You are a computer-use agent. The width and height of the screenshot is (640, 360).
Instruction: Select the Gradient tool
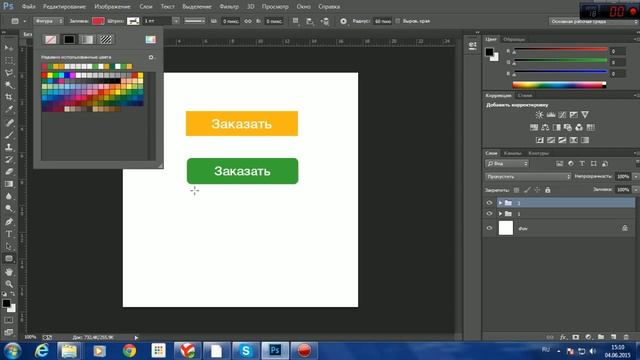click(9, 184)
